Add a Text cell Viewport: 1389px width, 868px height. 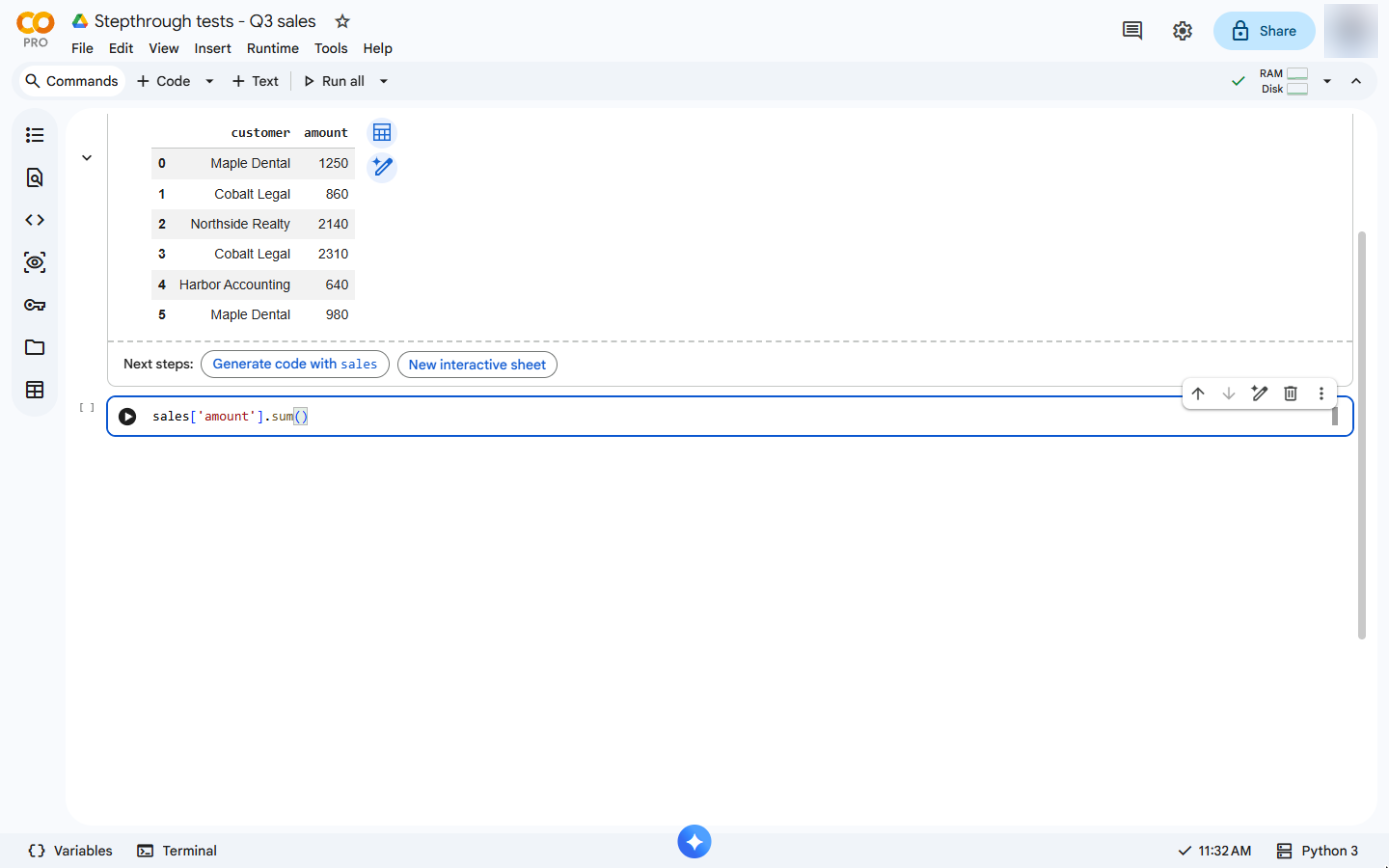click(255, 81)
